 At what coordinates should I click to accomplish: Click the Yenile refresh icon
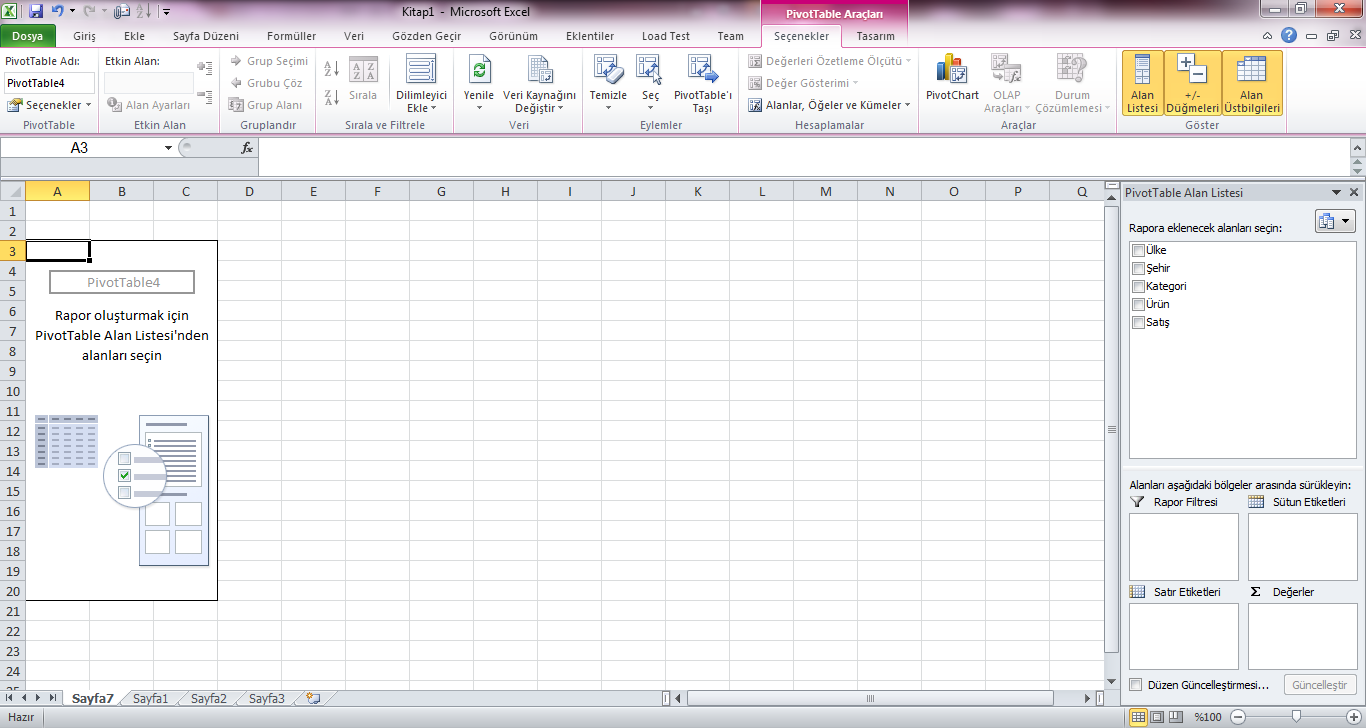479,72
